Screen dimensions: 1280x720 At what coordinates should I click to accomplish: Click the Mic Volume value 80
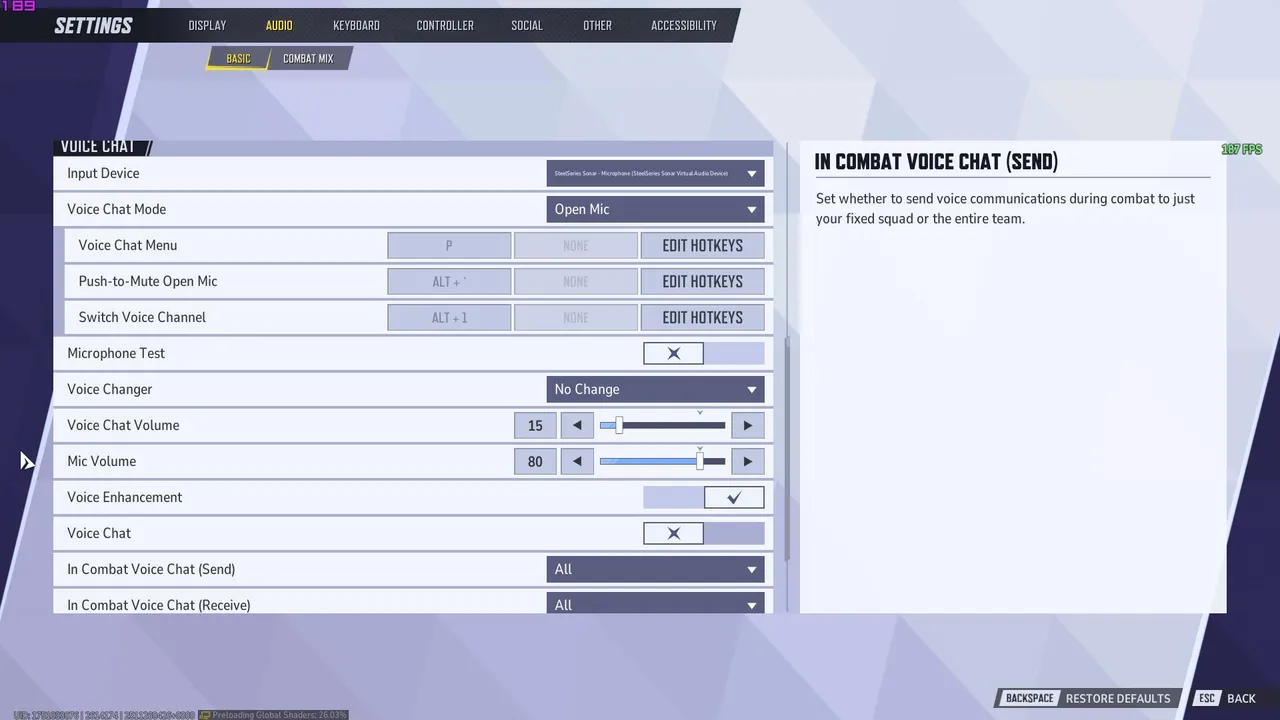[x=535, y=461]
